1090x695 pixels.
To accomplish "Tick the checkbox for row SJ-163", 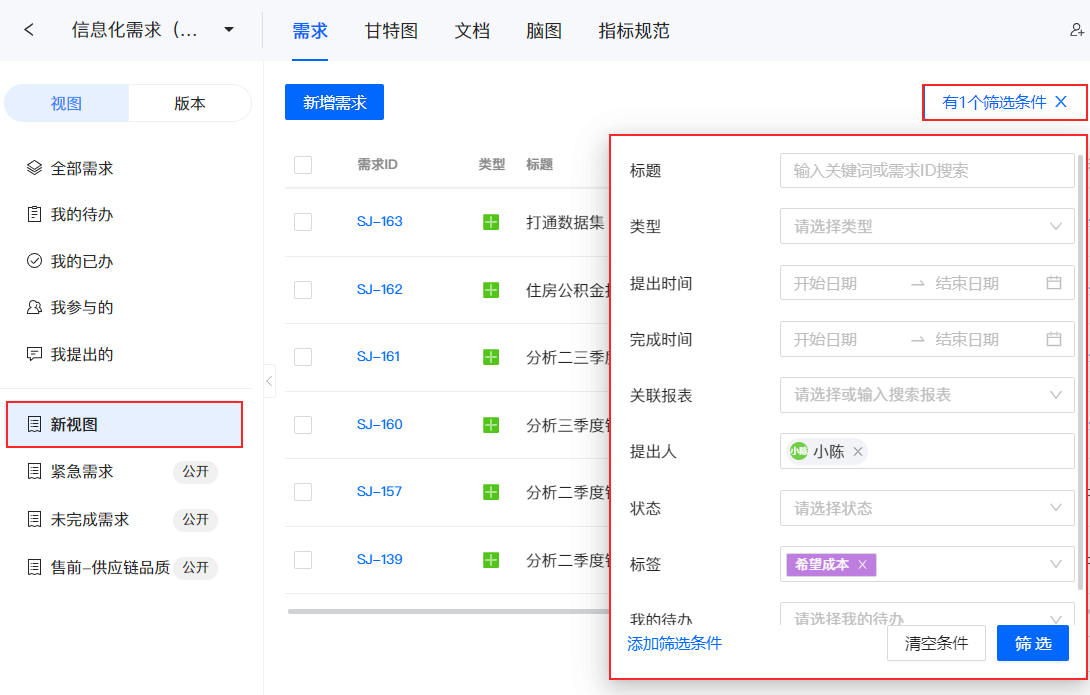I will 303,222.
